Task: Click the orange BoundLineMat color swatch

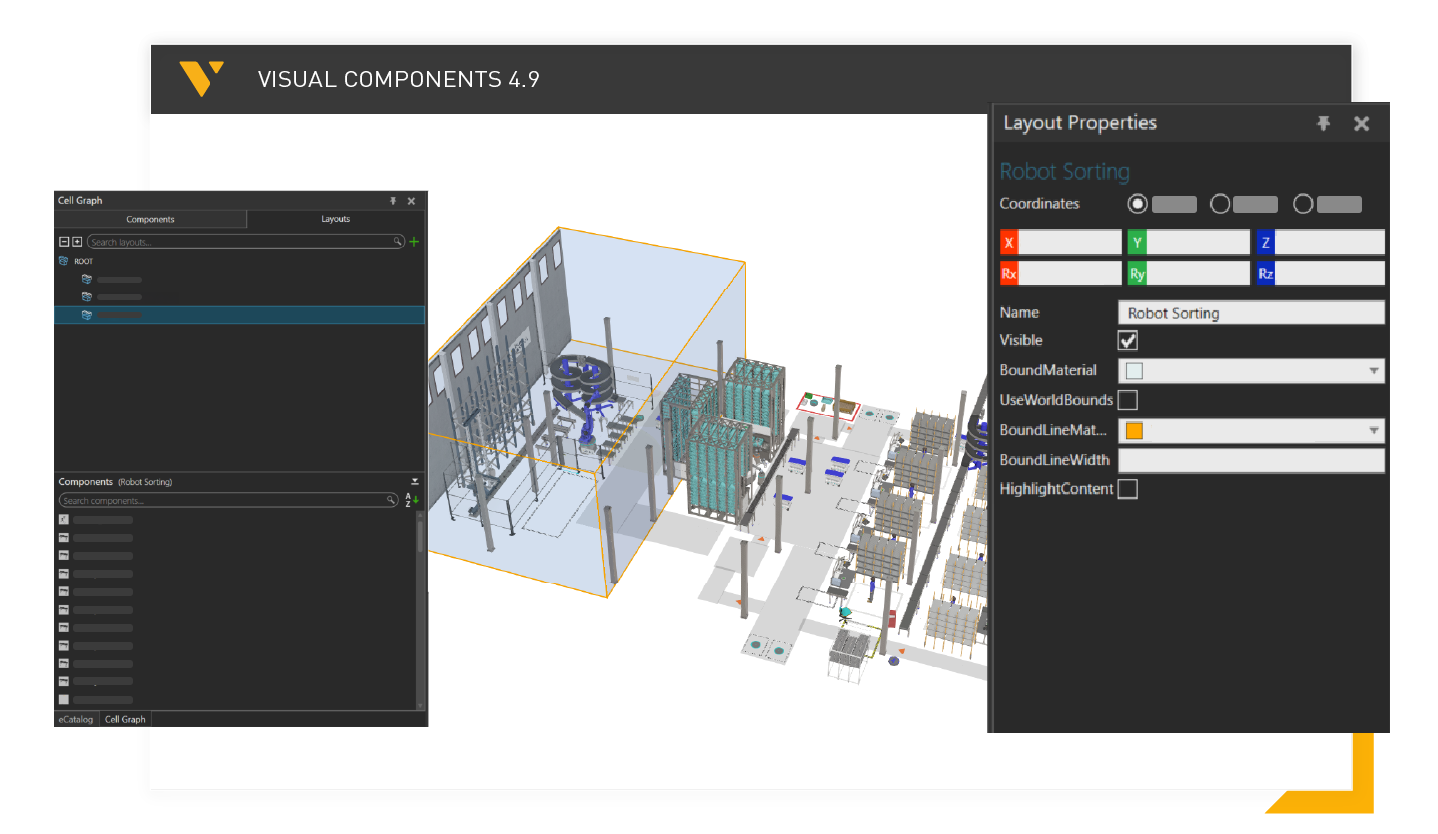Action: (x=1134, y=431)
